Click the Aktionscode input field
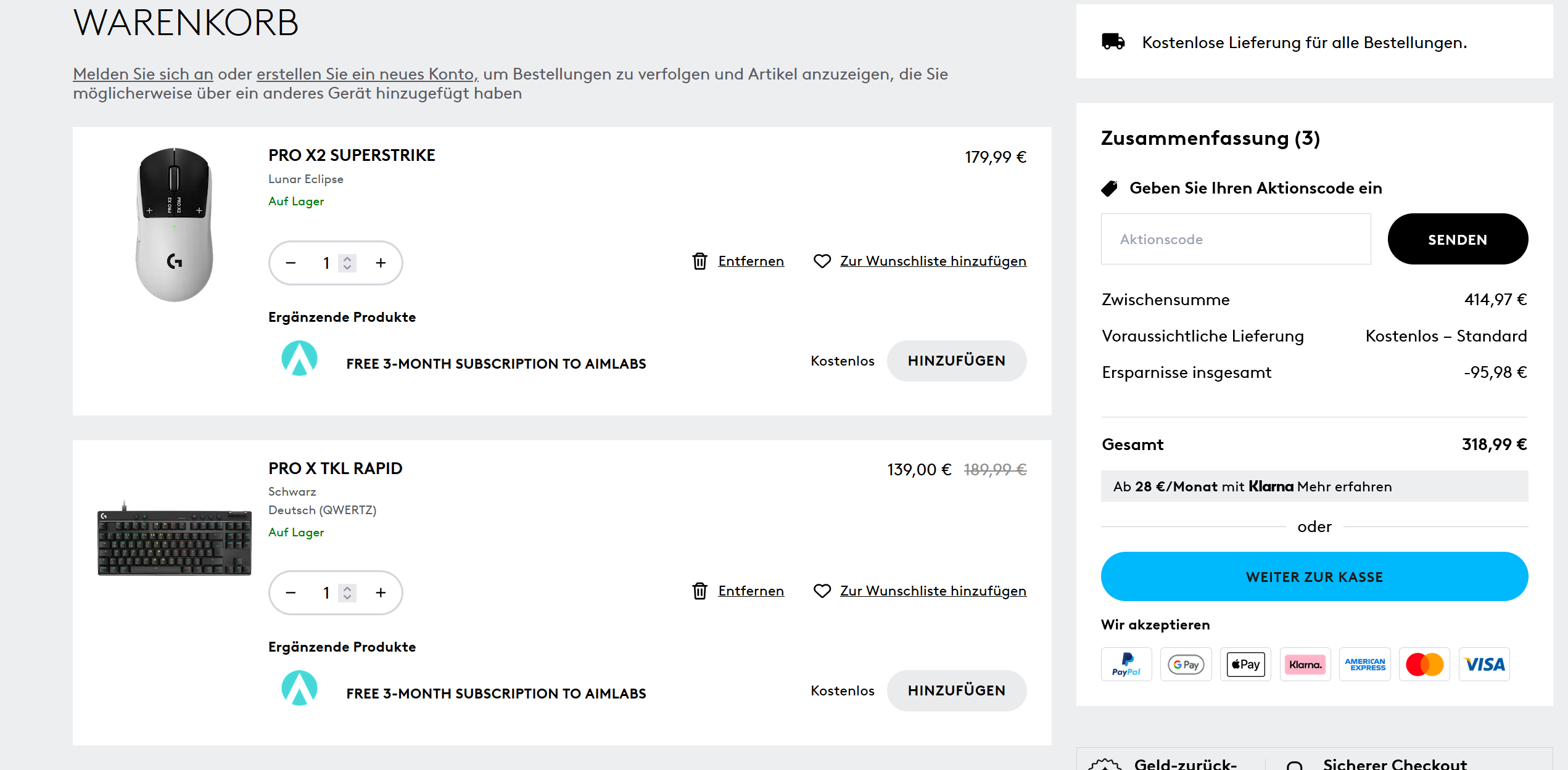1568x770 pixels. (1236, 239)
